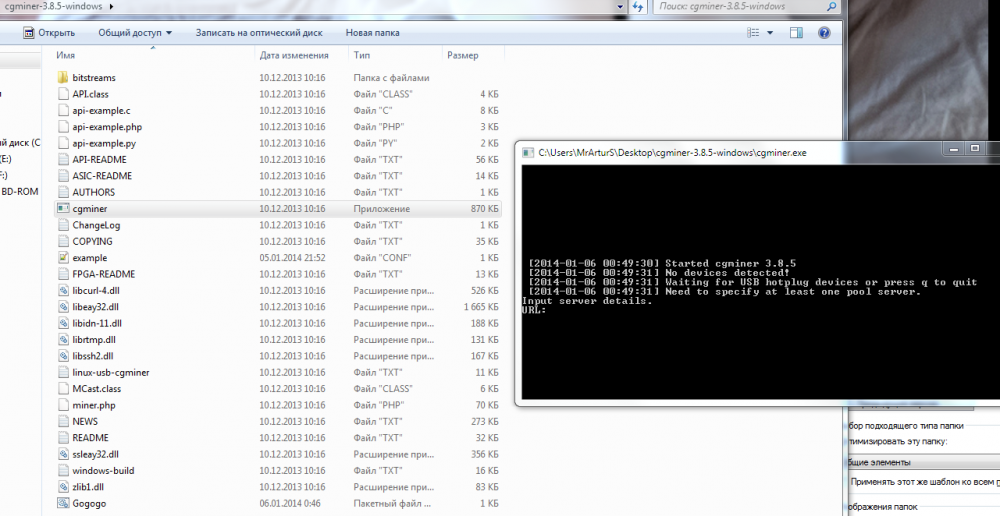Screen dimensions: 1000x516
Task: Click the URL: prompt in console window
Action: click(x=534, y=311)
